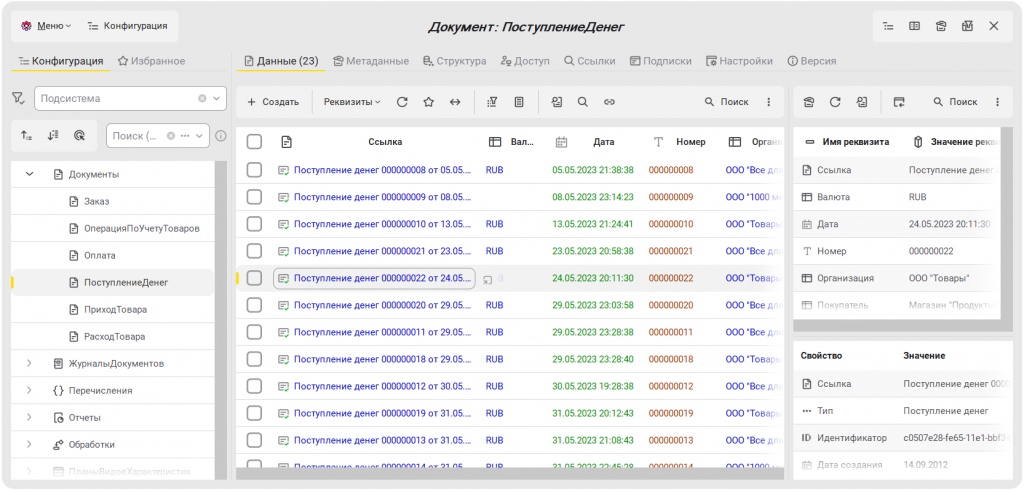Image resolution: width=1024 pixels, height=492 pixels.
Task: Tick checkbox for Поступление денег 000000008
Action: coord(254,170)
